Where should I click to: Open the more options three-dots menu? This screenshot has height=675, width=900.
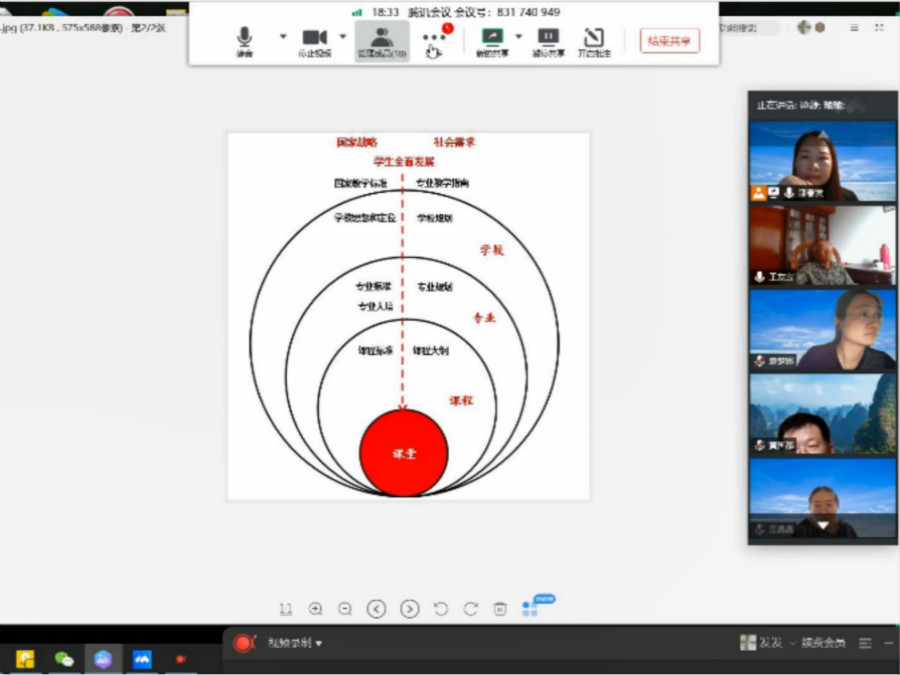[434, 40]
